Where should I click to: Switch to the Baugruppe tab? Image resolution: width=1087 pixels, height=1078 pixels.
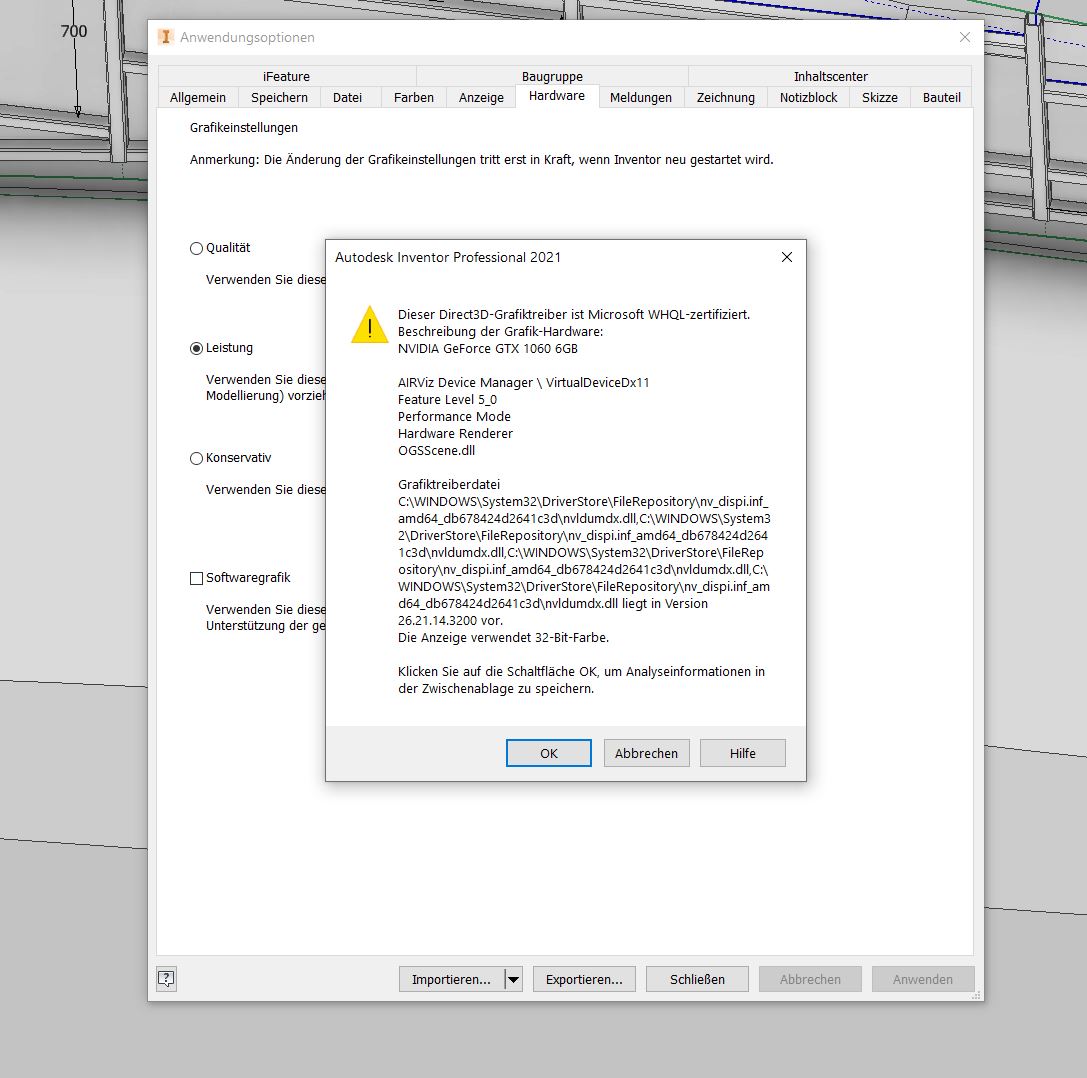[552, 76]
